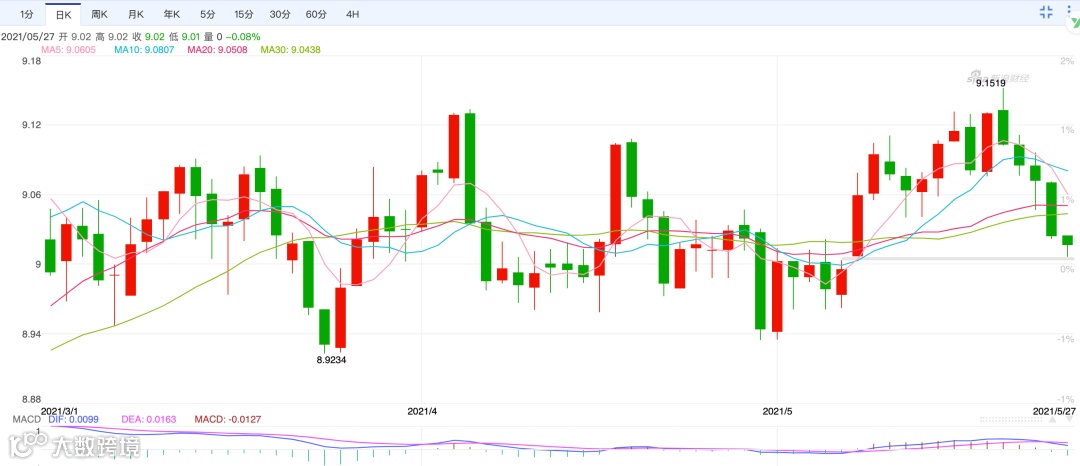Image resolution: width=1080 pixels, height=466 pixels.
Task: Select the 日K daily chart tab
Action: pos(63,14)
